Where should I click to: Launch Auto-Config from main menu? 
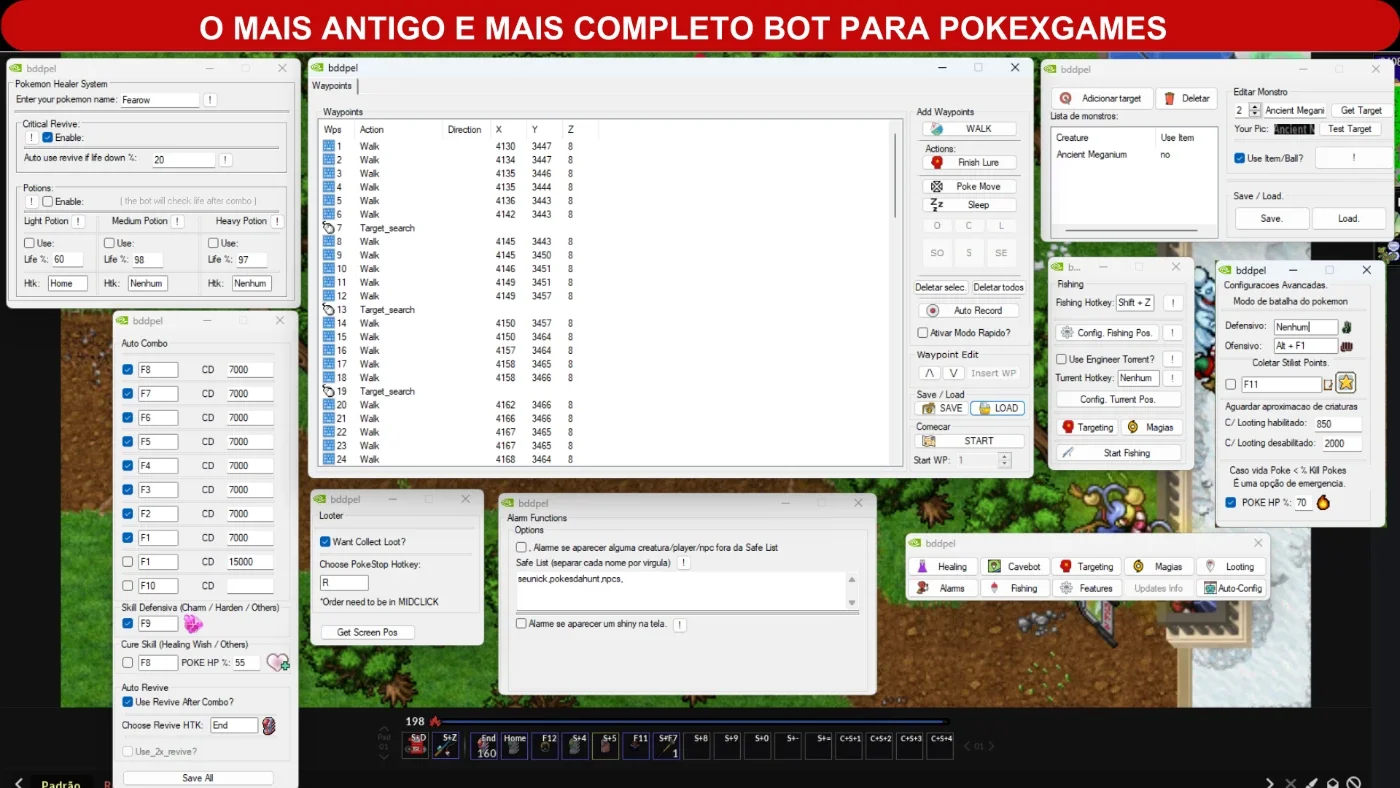[x=1231, y=588]
